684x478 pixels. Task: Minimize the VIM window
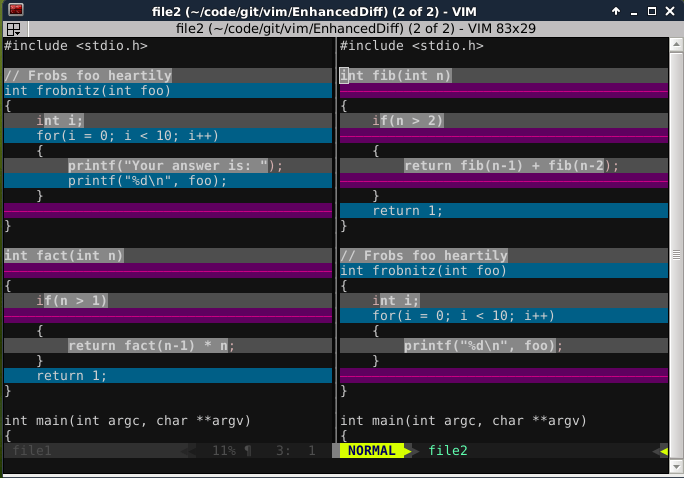click(634, 12)
